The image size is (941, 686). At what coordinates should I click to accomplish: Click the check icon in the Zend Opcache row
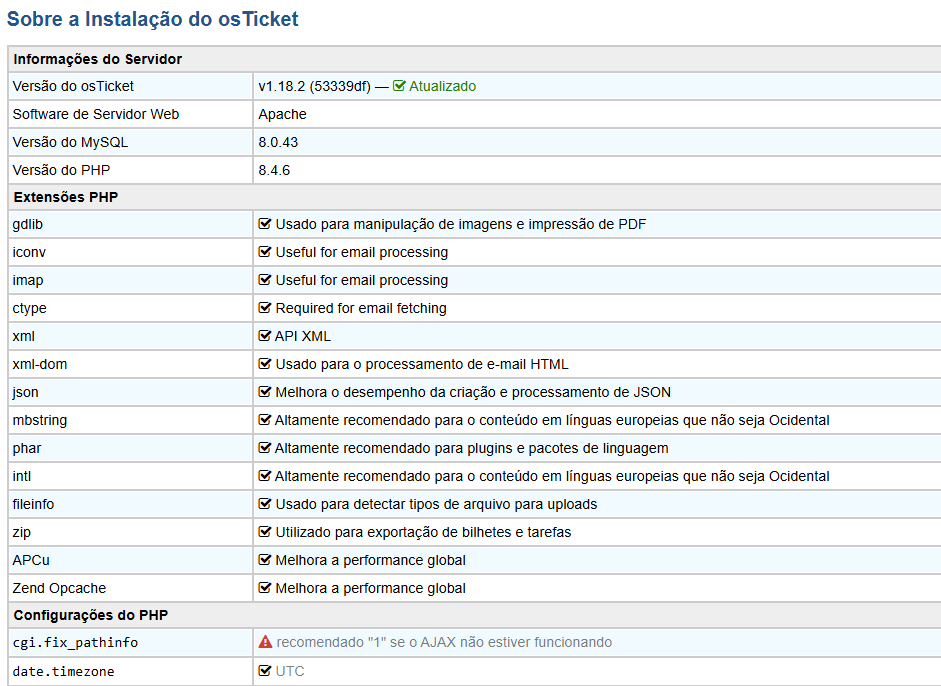click(x=265, y=588)
